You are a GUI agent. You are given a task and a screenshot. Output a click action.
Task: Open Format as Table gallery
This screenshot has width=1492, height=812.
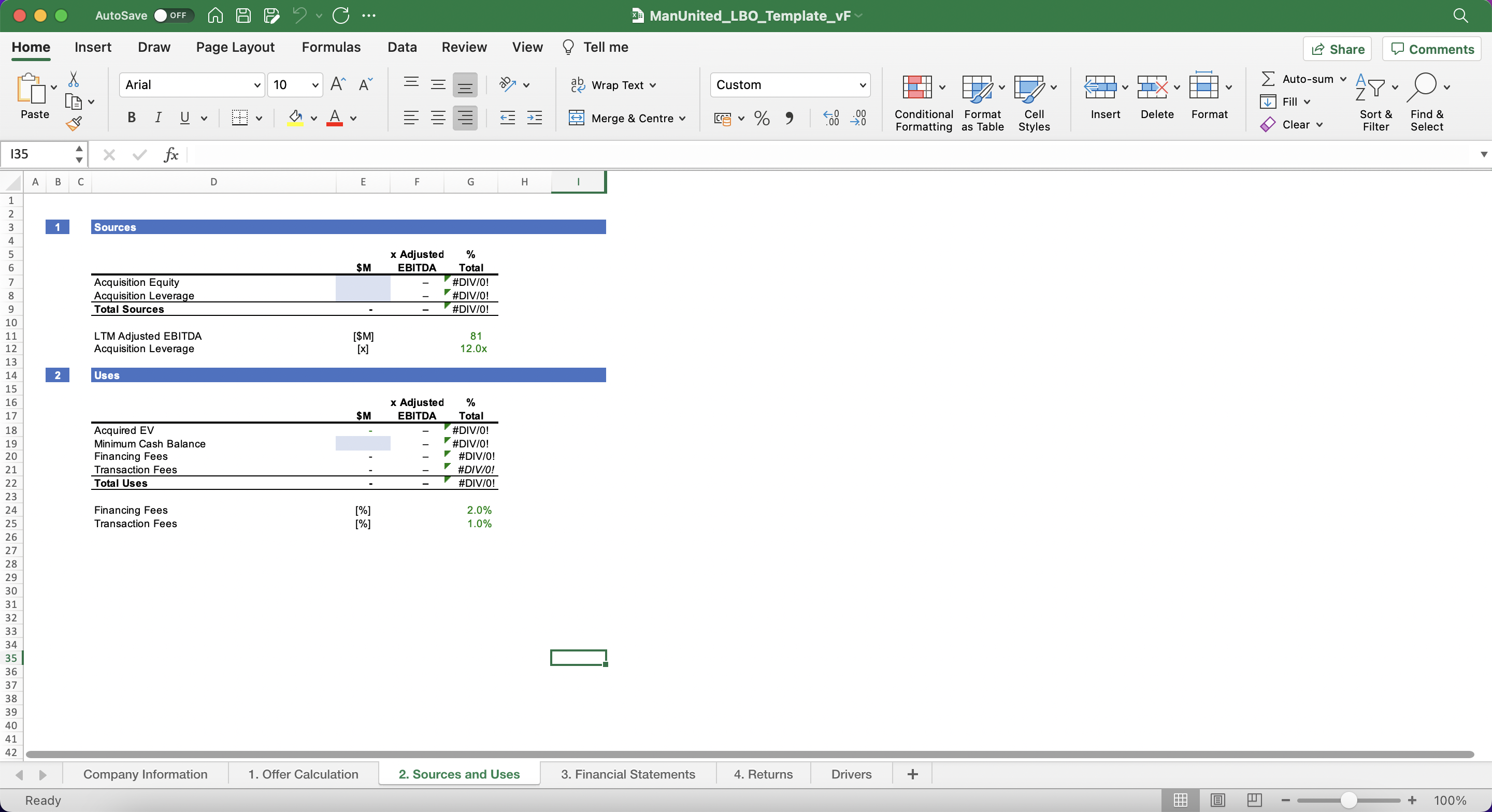point(982,103)
